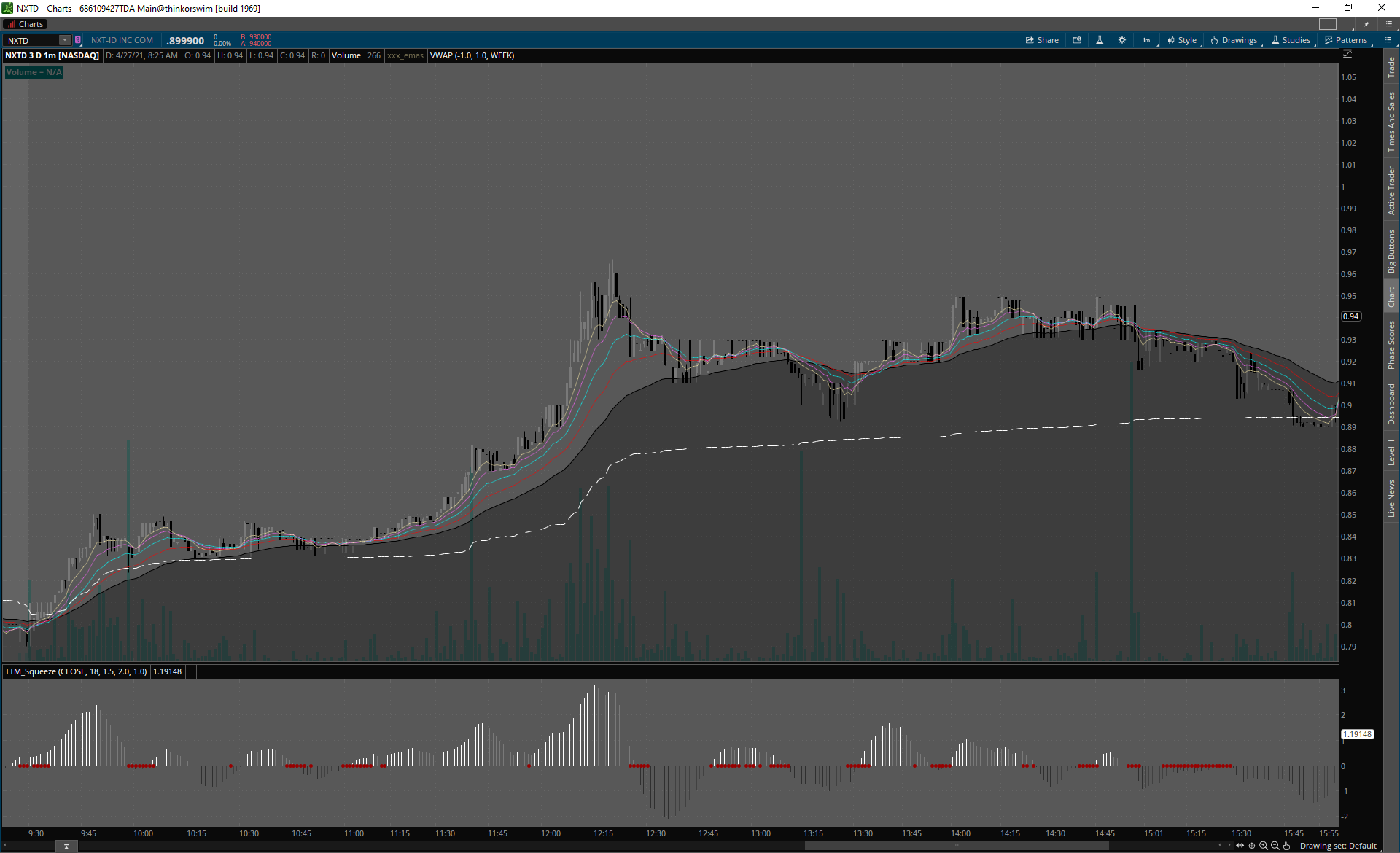Toggle the price axis scale icon
1400x853 pixels.
pos(1347,55)
